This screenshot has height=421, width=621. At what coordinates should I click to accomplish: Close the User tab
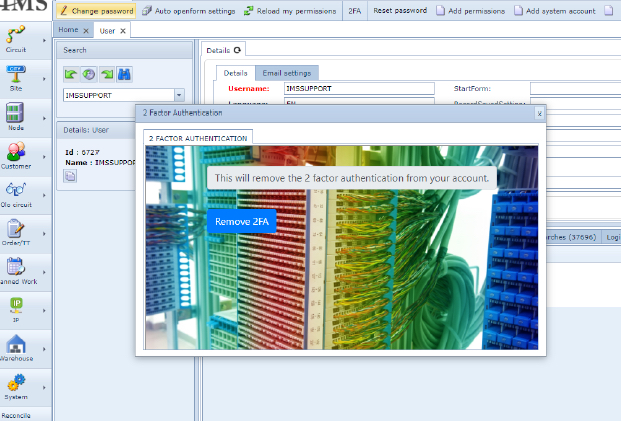(123, 31)
